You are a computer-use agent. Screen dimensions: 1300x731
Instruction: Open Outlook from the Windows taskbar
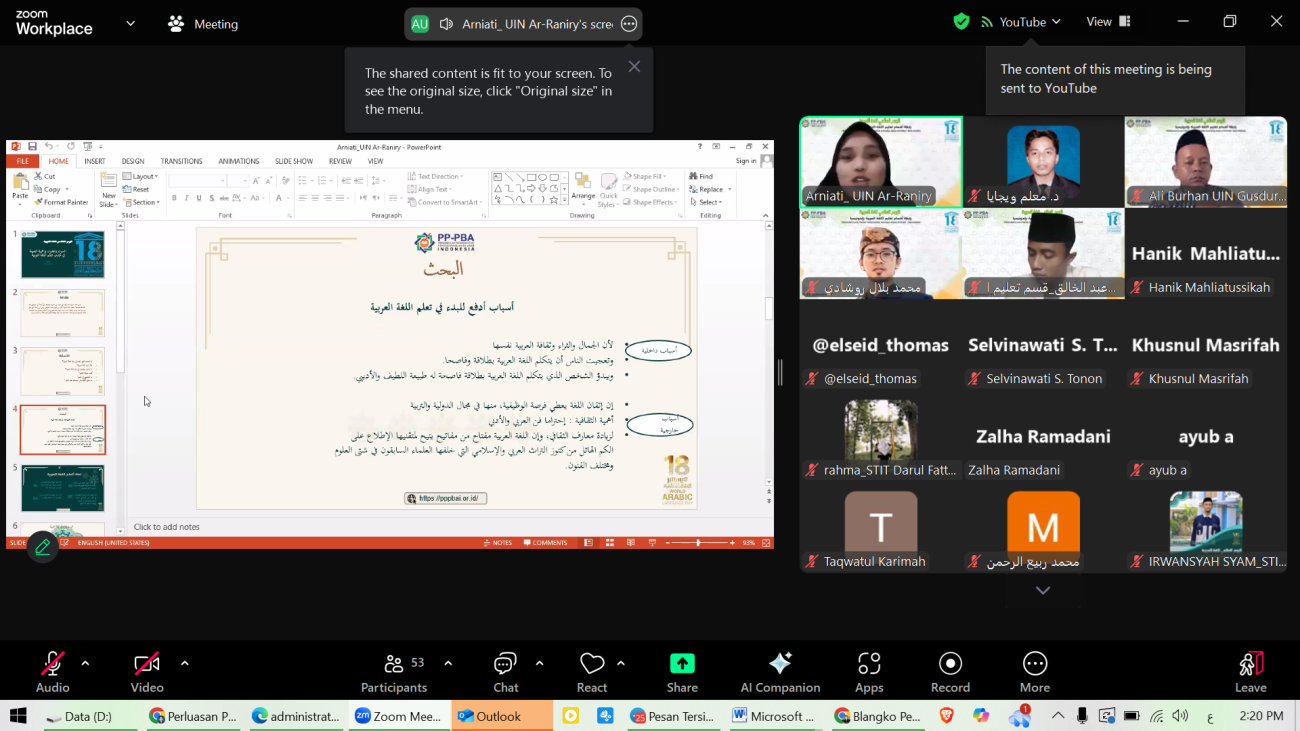(490, 716)
